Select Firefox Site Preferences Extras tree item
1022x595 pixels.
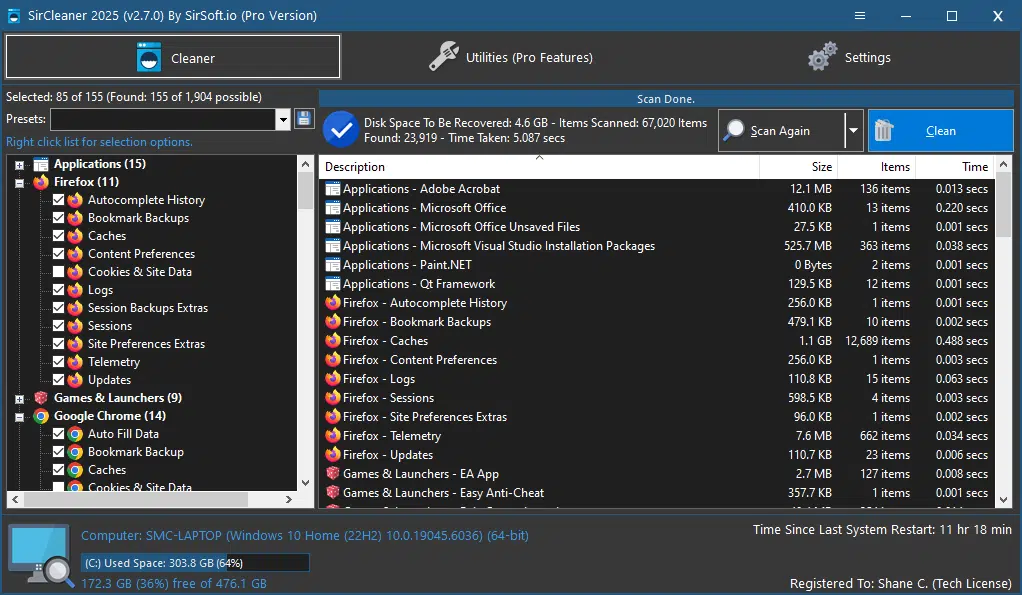[146, 344]
